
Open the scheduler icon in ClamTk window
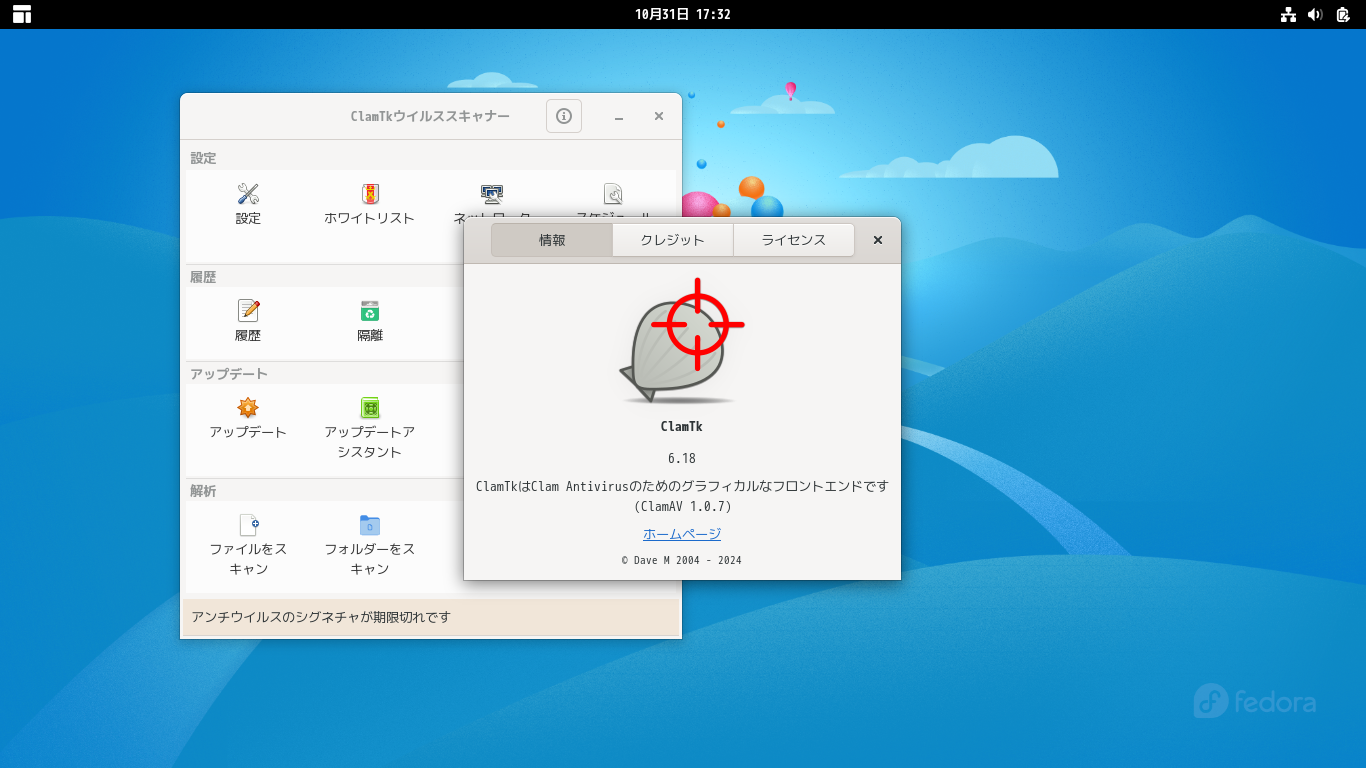pyautogui.click(x=613, y=194)
